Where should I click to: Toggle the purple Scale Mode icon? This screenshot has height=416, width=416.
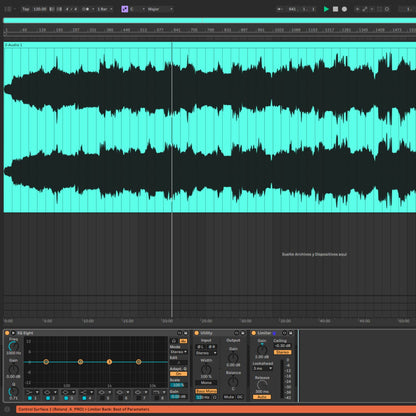125,9
